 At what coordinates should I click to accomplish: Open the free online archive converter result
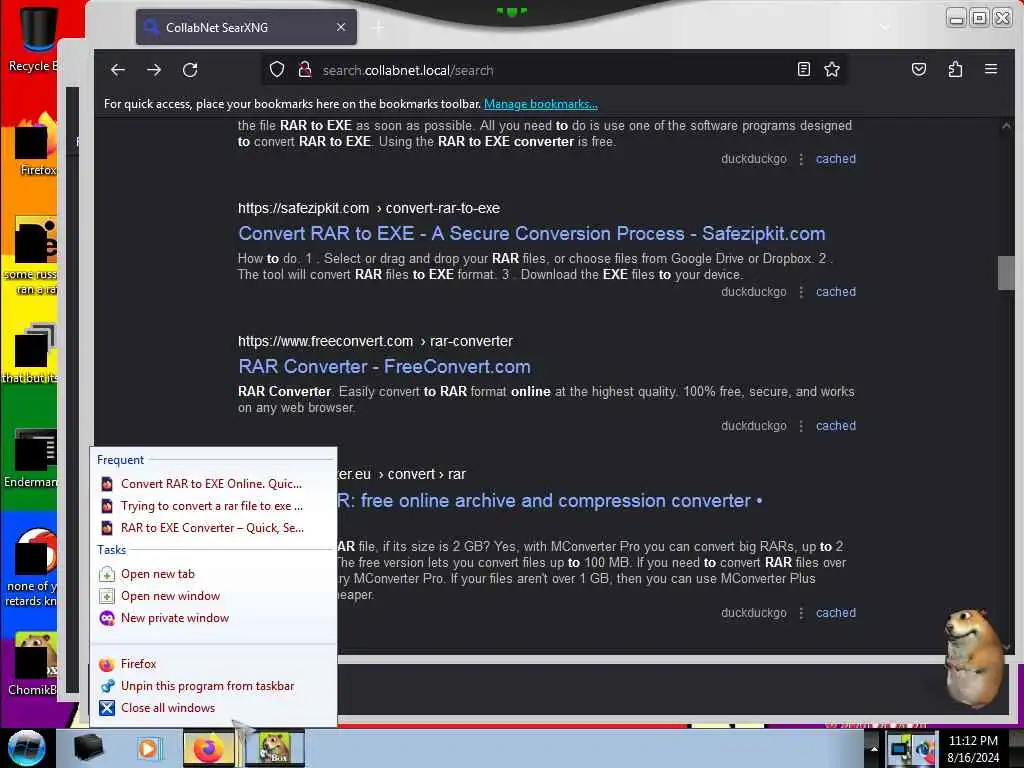pos(550,501)
